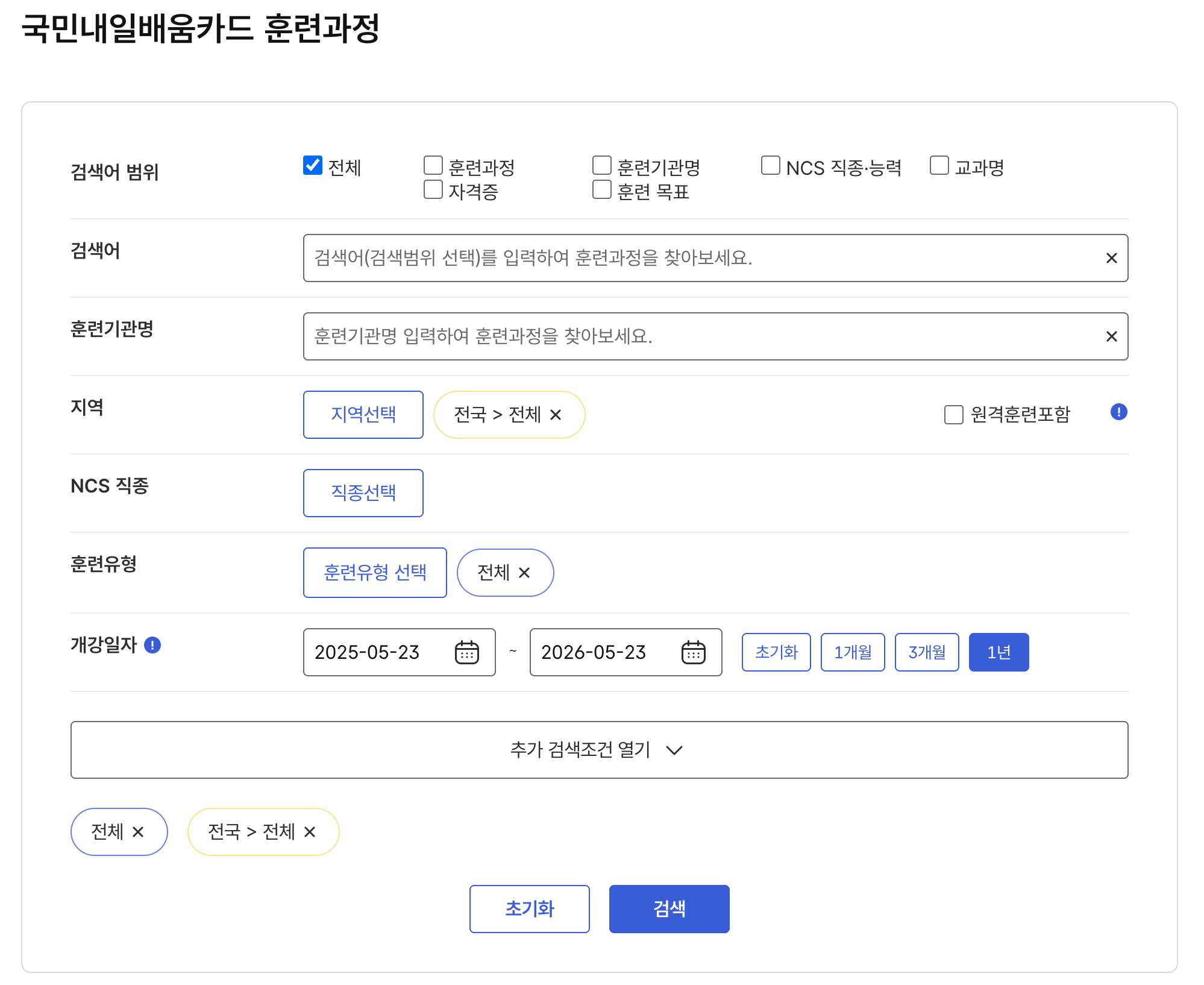Viewport: 1204px width, 985px height.
Task: Select the 직종선택 NCS job picker
Action: 363,492
